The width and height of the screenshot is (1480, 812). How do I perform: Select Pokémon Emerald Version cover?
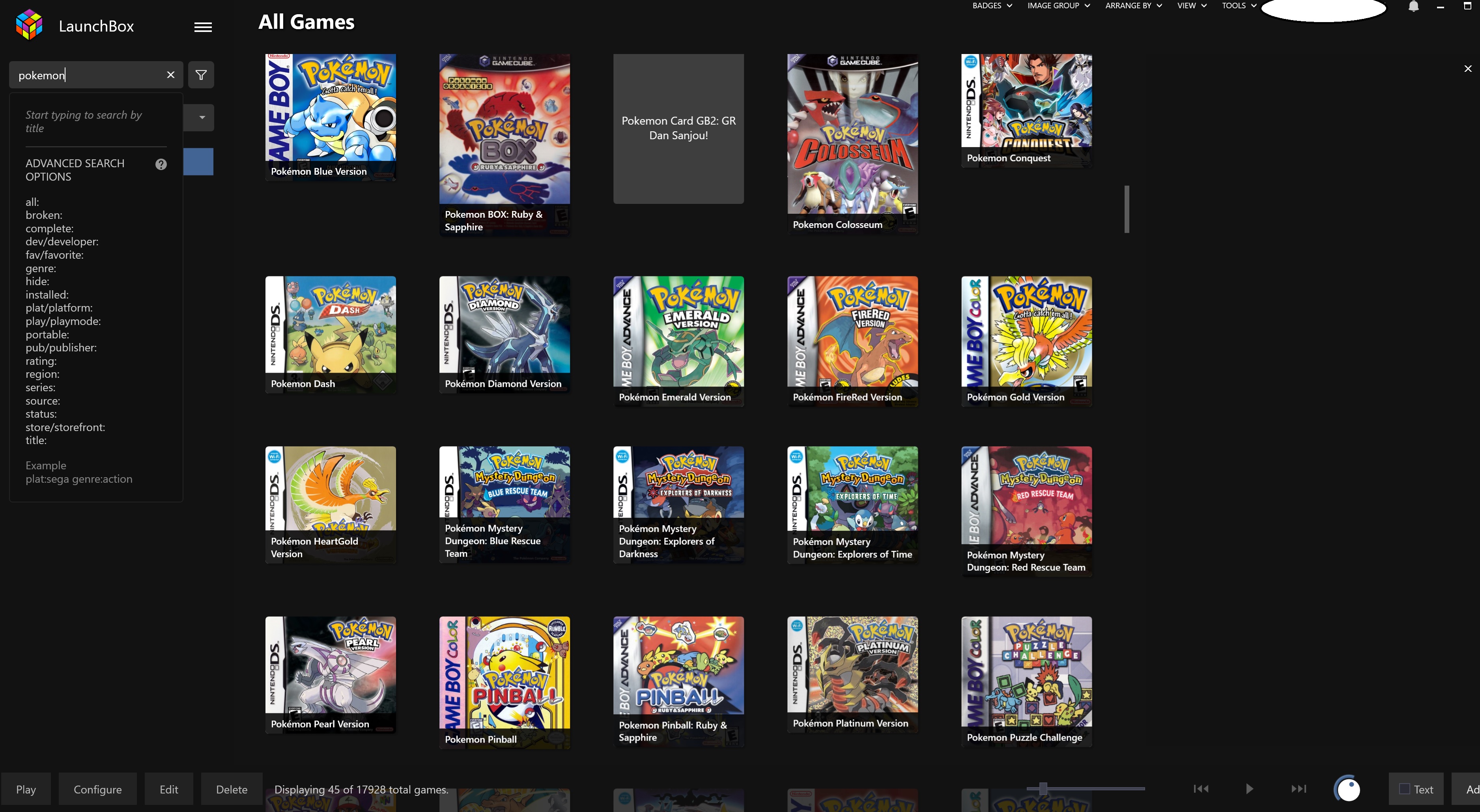[678, 341]
